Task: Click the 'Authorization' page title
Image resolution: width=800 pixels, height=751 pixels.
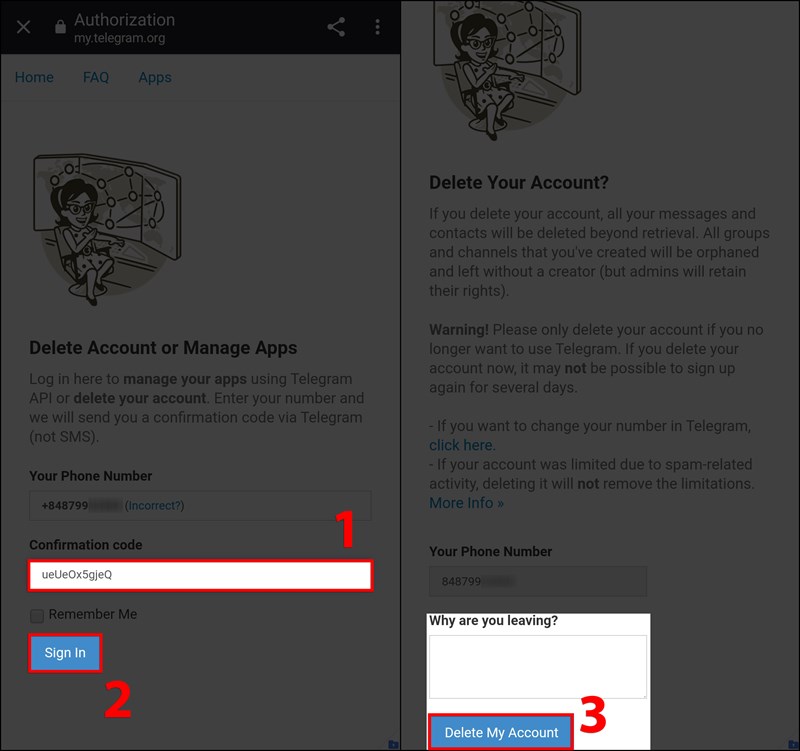Action: point(124,20)
